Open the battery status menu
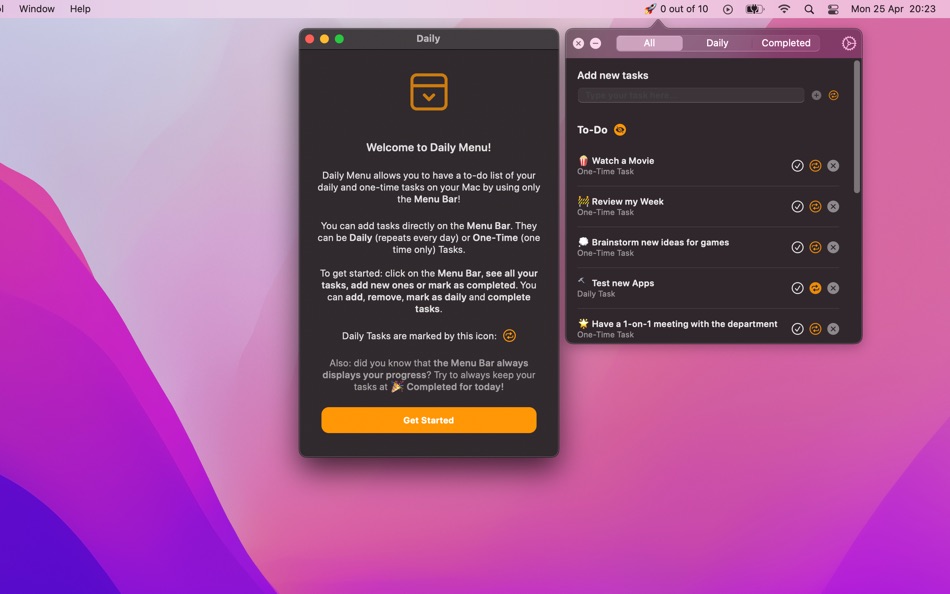Image resolution: width=950 pixels, height=594 pixels. tap(754, 9)
